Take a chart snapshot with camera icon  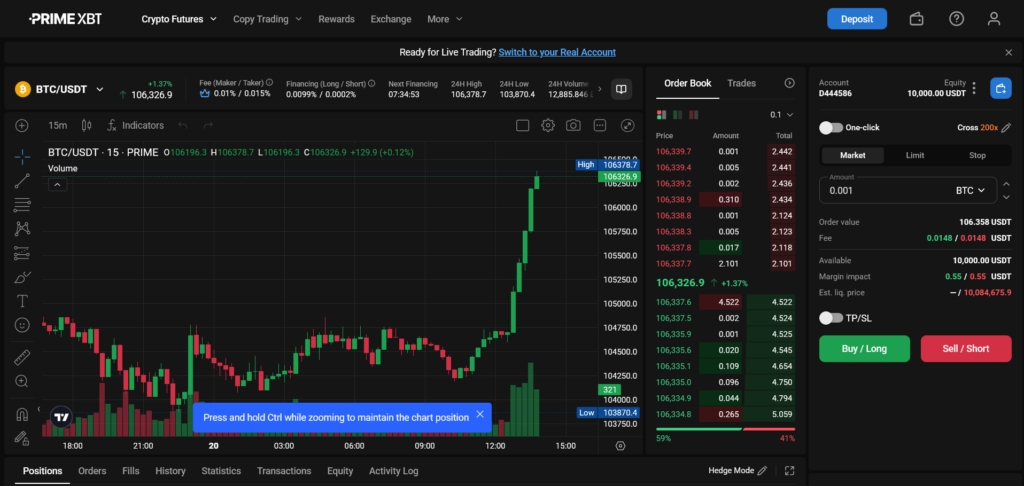(573, 125)
